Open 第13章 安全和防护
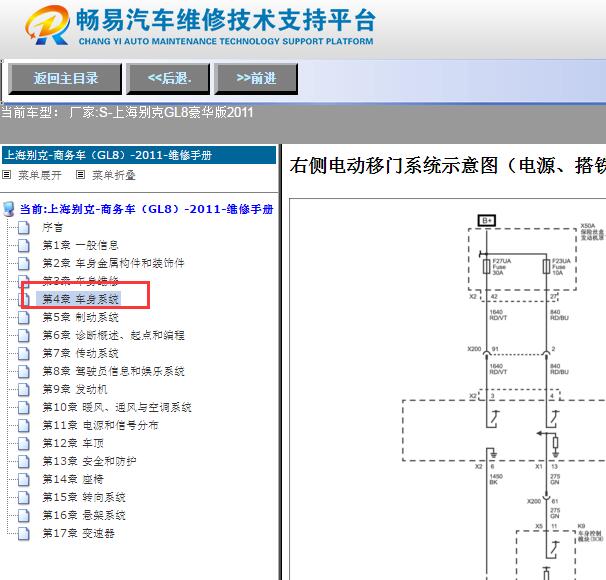This screenshot has height=580, width=606. coord(89,461)
